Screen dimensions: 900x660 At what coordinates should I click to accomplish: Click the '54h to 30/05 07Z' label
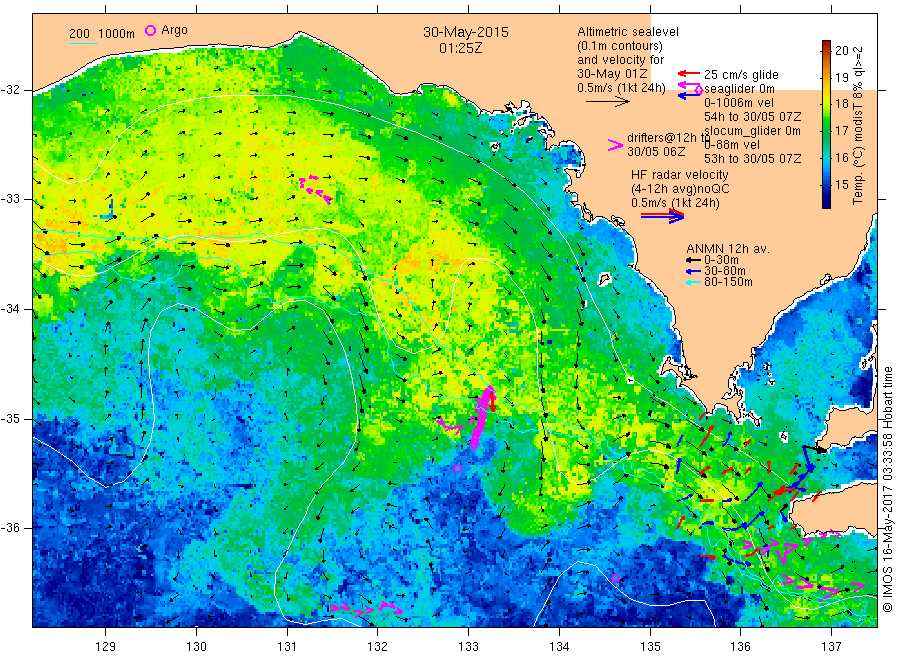(x=752, y=117)
